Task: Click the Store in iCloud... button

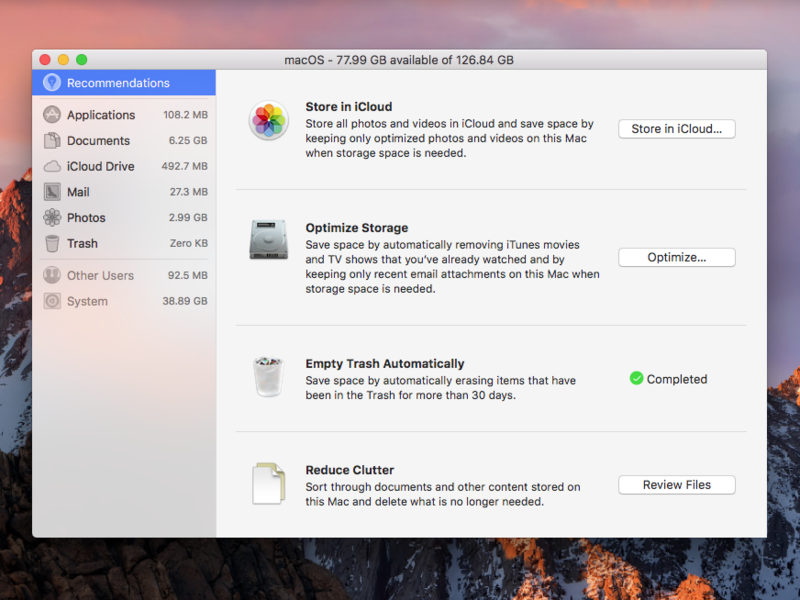Action: point(677,129)
